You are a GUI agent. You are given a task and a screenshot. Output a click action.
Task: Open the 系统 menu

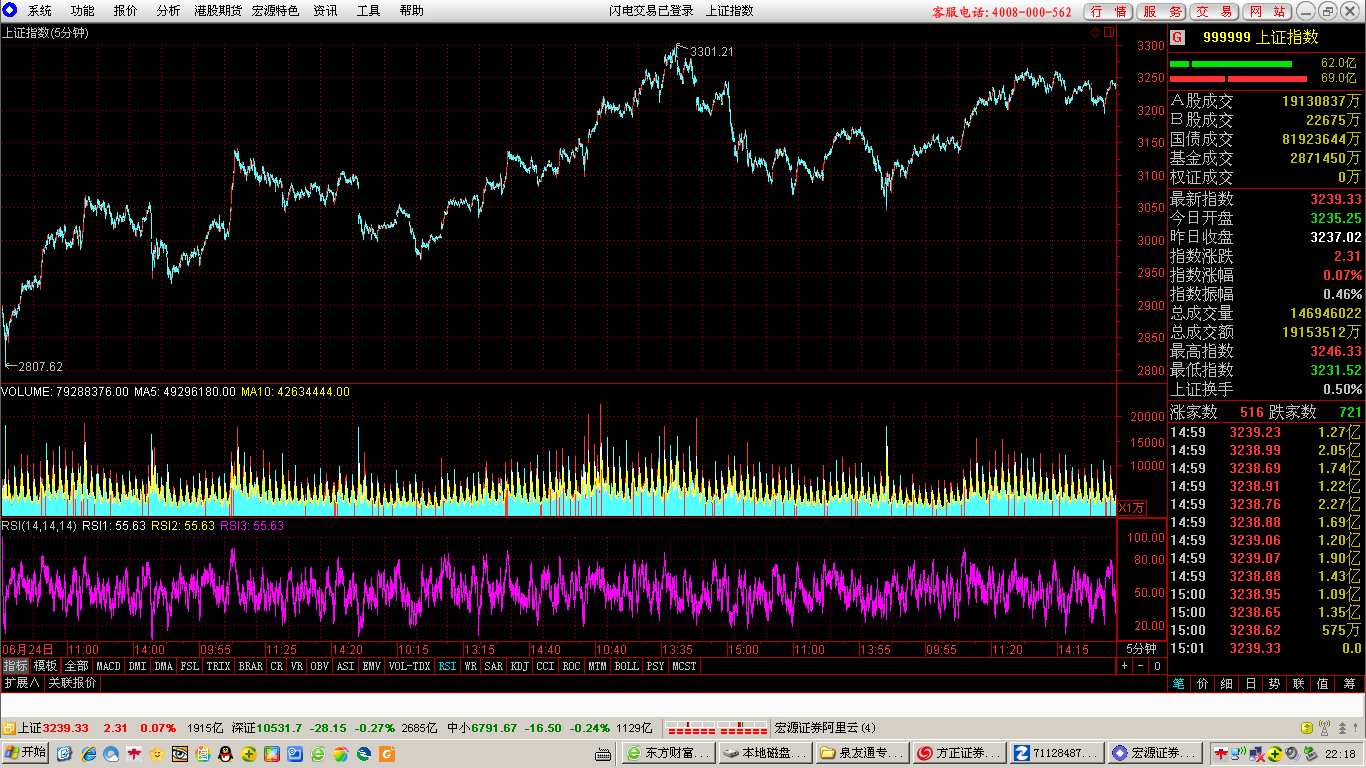tap(40, 11)
